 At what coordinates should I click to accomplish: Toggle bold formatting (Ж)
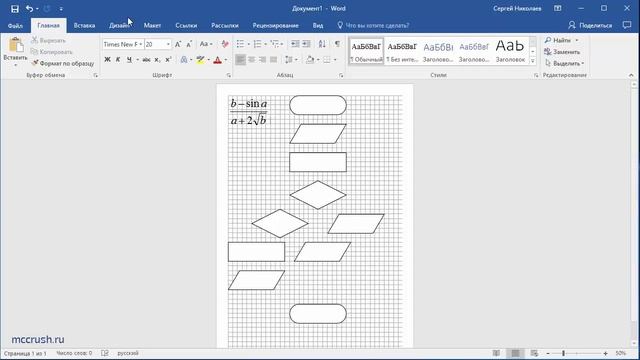click(x=107, y=60)
